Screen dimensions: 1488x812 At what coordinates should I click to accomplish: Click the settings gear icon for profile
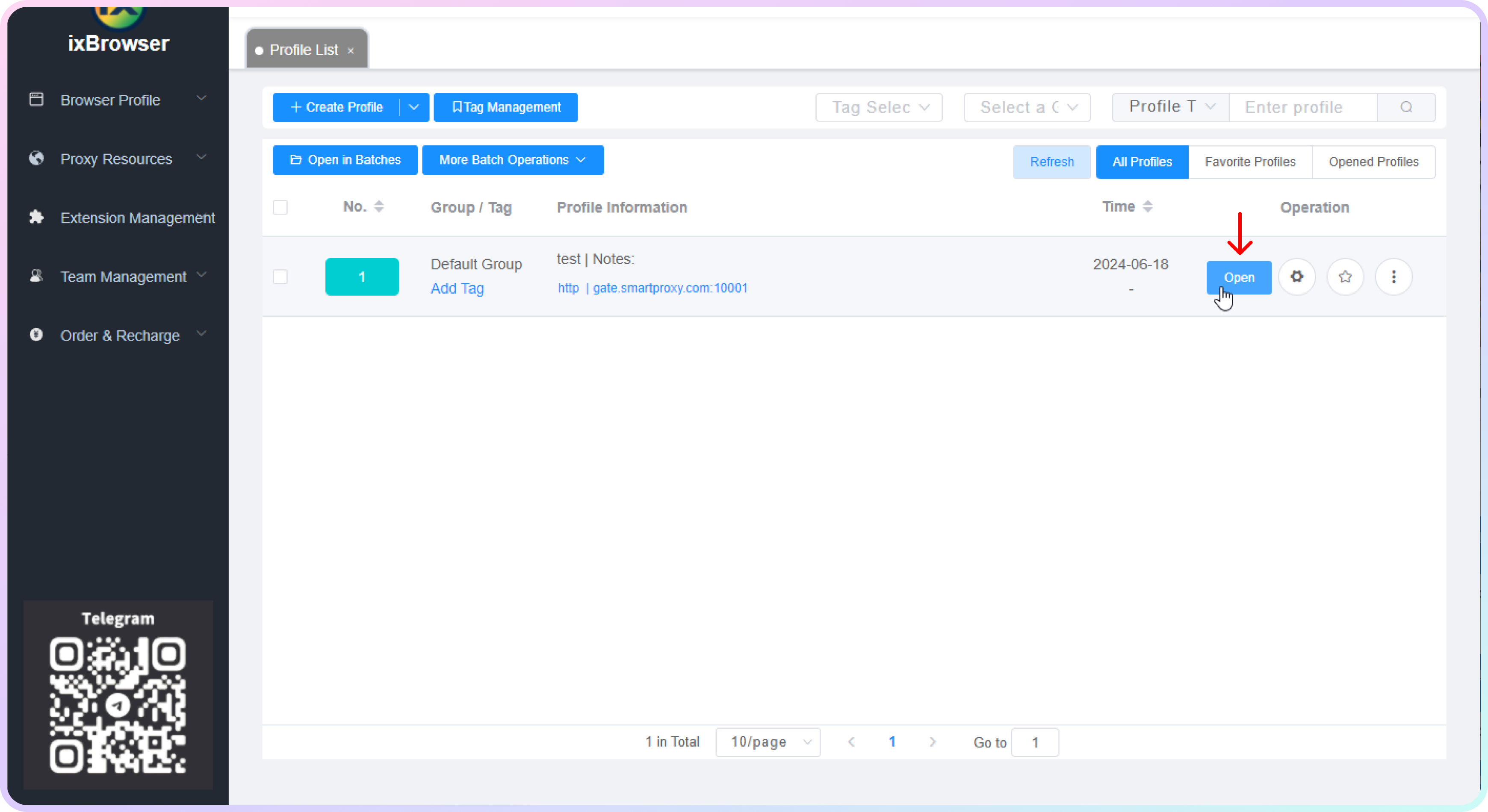pos(1297,277)
